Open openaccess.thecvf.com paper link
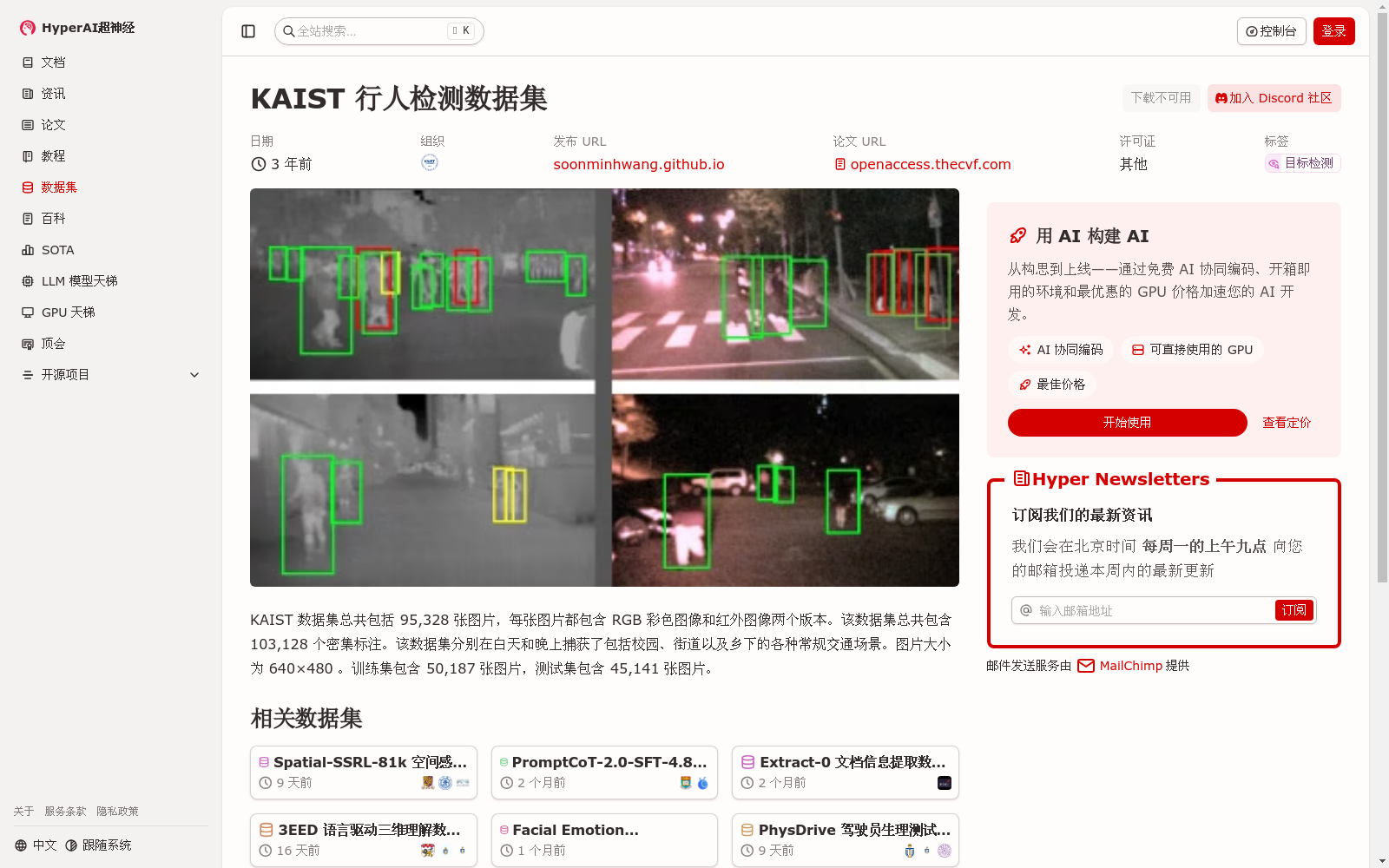Viewport: 1389px width, 868px height. pyautogui.click(x=931, y=164)
